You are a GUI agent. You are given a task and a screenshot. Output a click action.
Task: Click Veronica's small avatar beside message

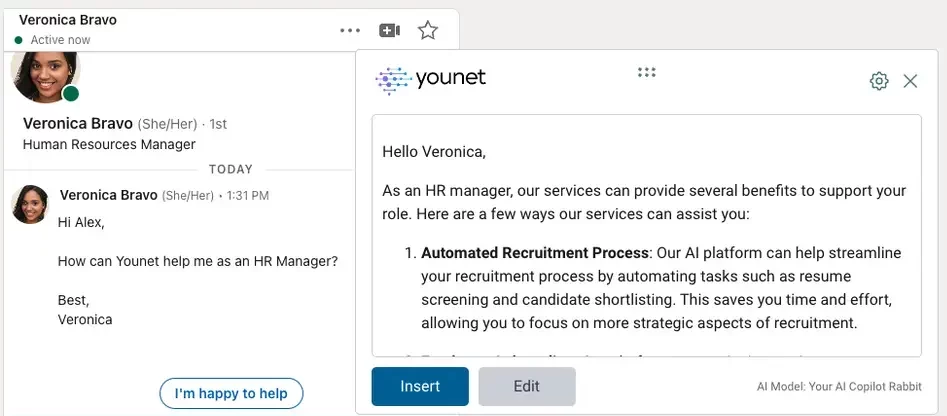point(30,205)
